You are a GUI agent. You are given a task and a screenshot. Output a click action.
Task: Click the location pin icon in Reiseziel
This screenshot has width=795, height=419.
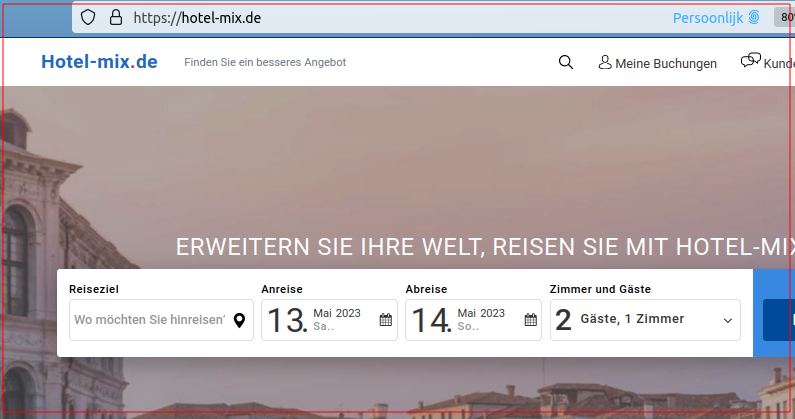[x=239, y=321]
